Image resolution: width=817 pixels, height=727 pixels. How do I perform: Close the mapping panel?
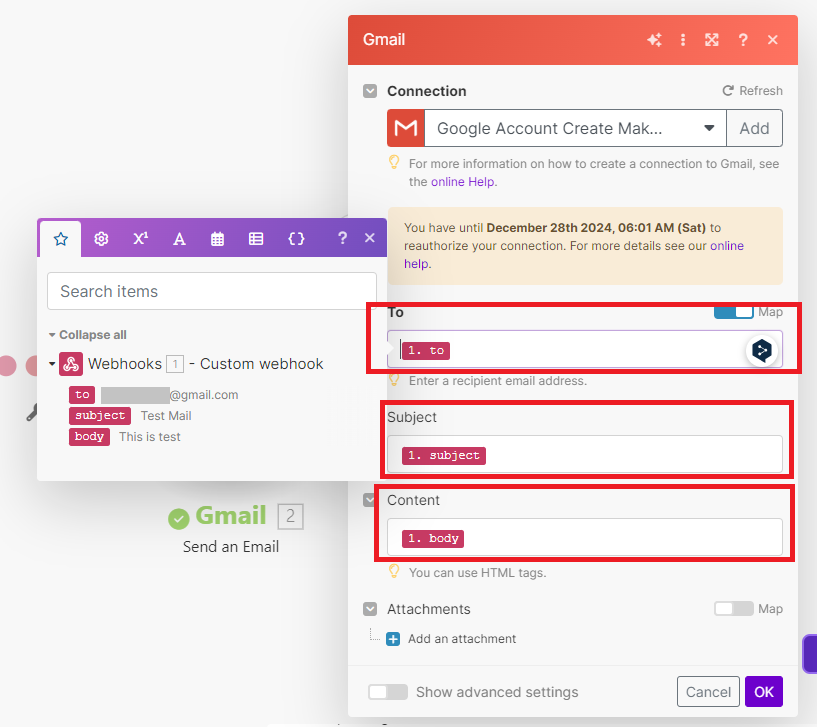point(370,238)
